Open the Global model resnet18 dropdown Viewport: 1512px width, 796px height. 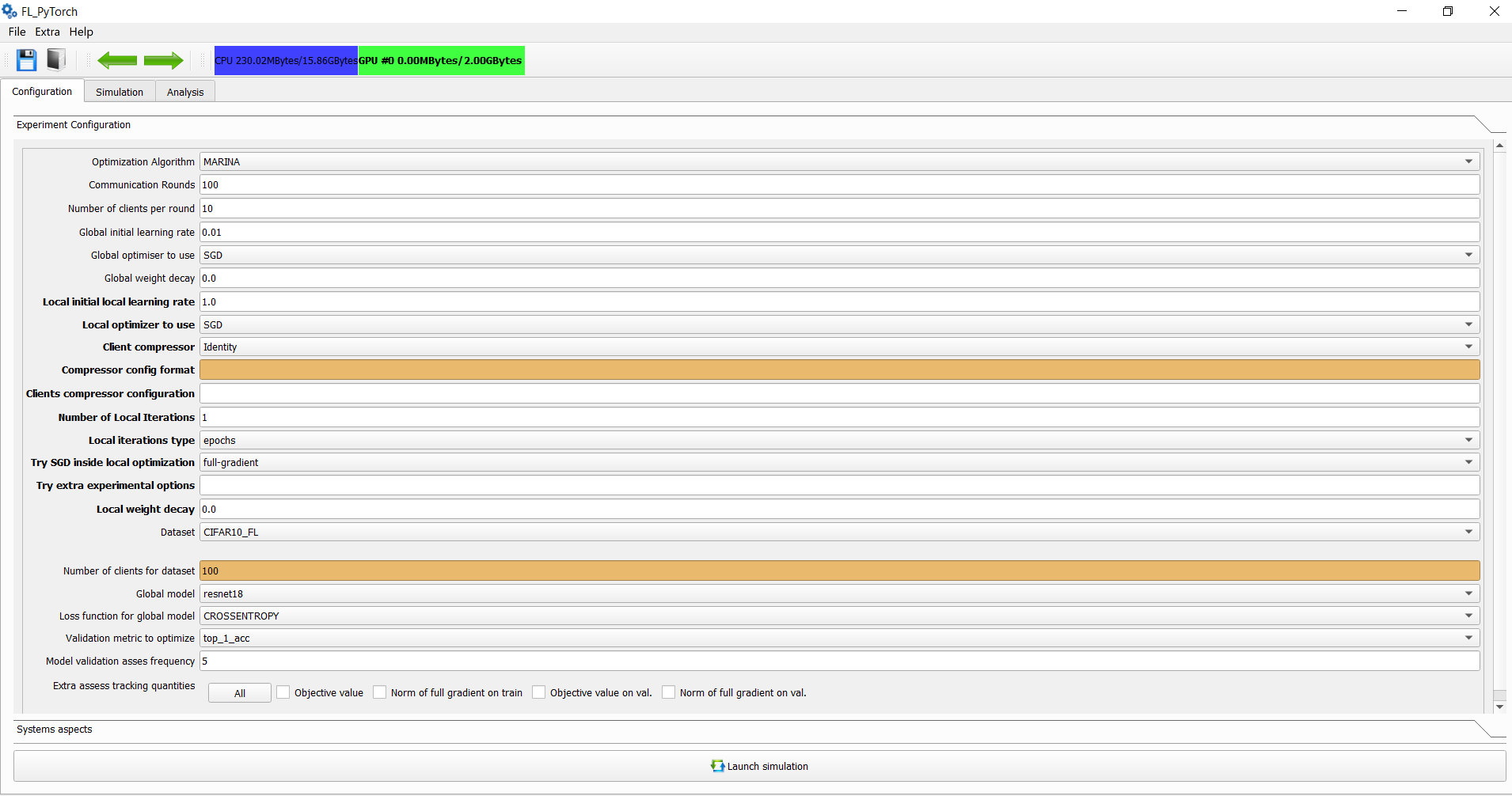coord(839,593)
